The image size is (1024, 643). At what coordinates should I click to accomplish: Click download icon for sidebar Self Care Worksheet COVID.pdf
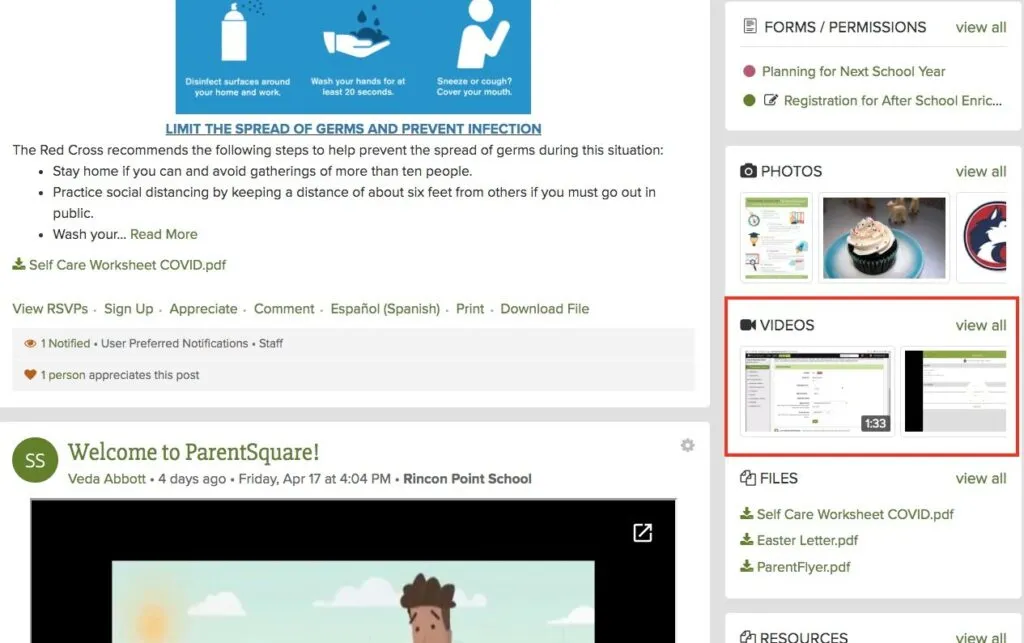point(746,513)
